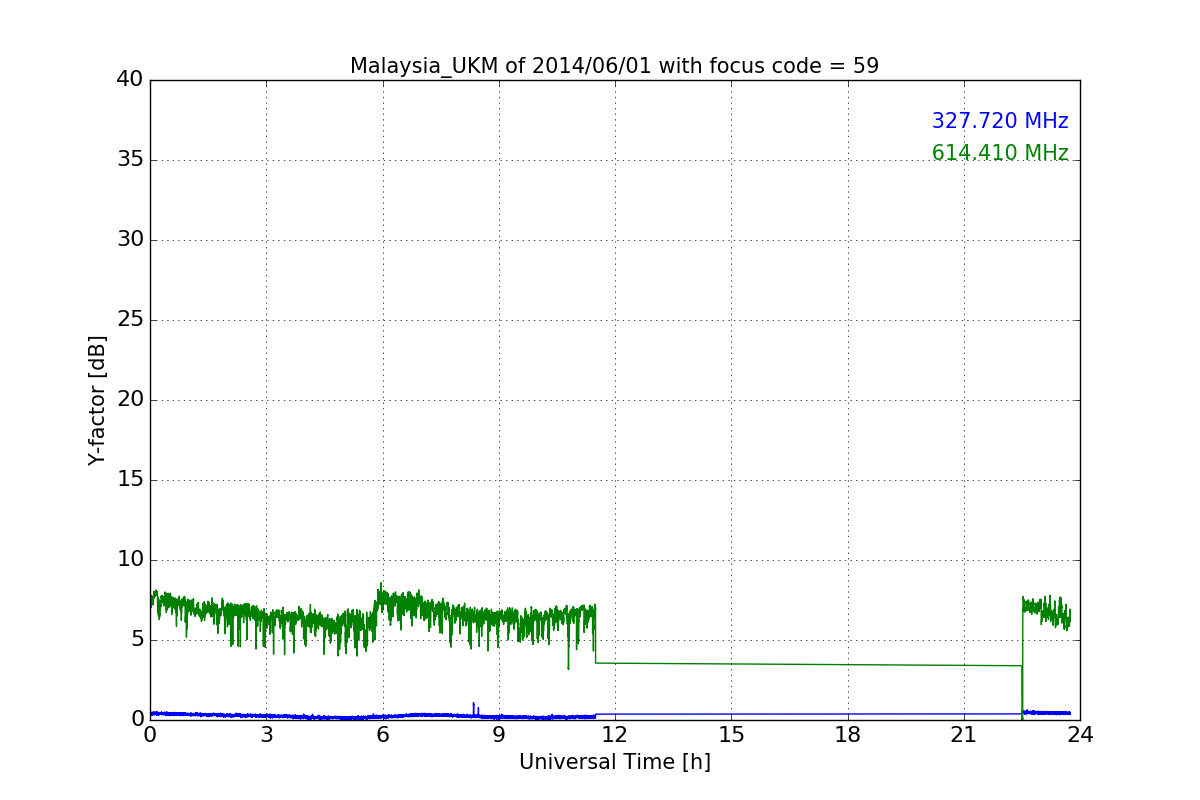This screenshot has height=800, width=1200.
Task: Click the 'Y-factor [dB]' axis label
Action: coord(97,400)
